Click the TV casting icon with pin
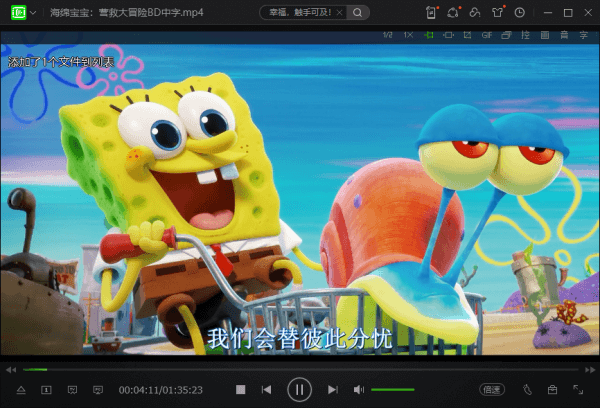 coord(72,390)
